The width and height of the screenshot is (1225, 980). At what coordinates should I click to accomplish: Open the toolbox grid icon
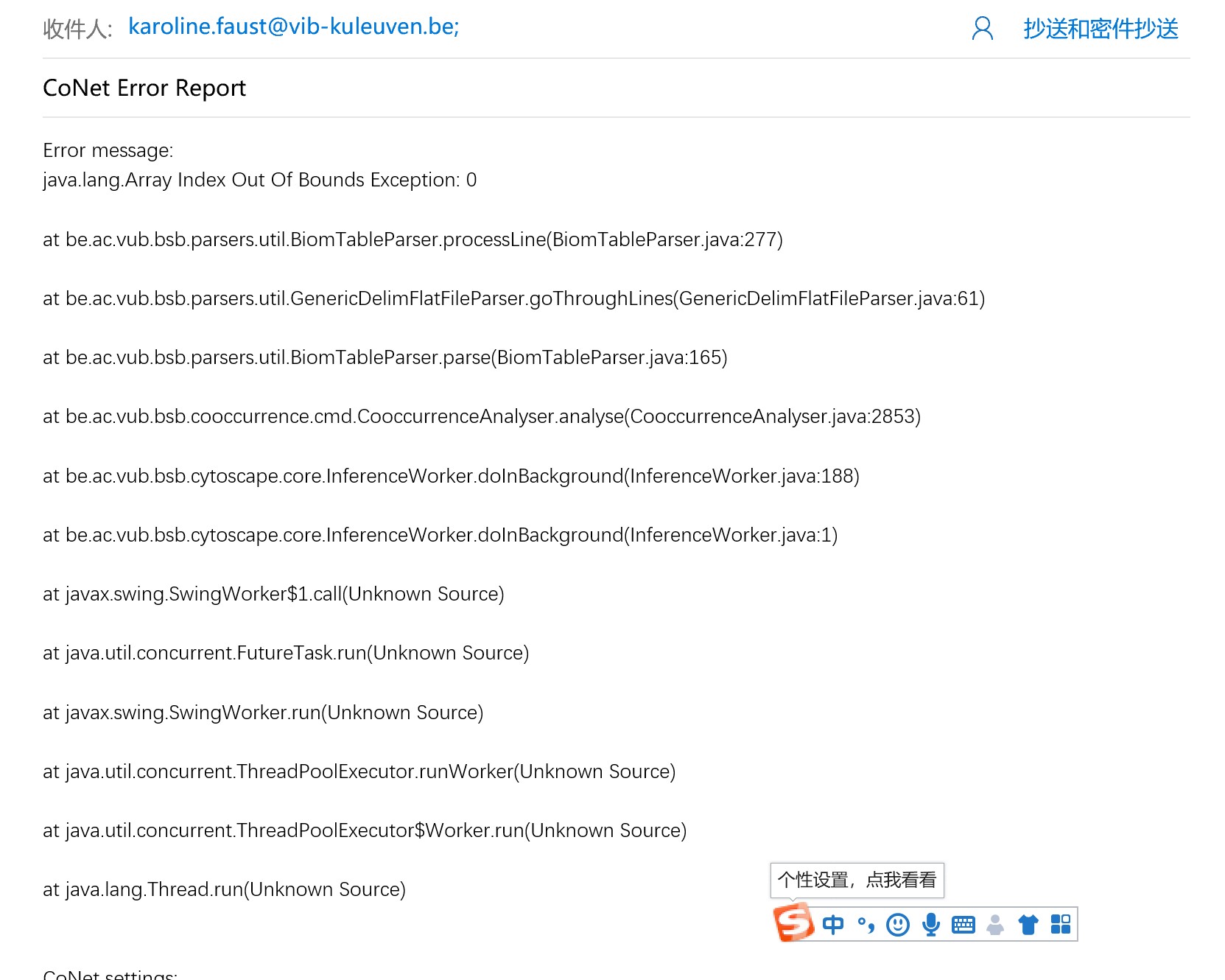coord(1061,925)
